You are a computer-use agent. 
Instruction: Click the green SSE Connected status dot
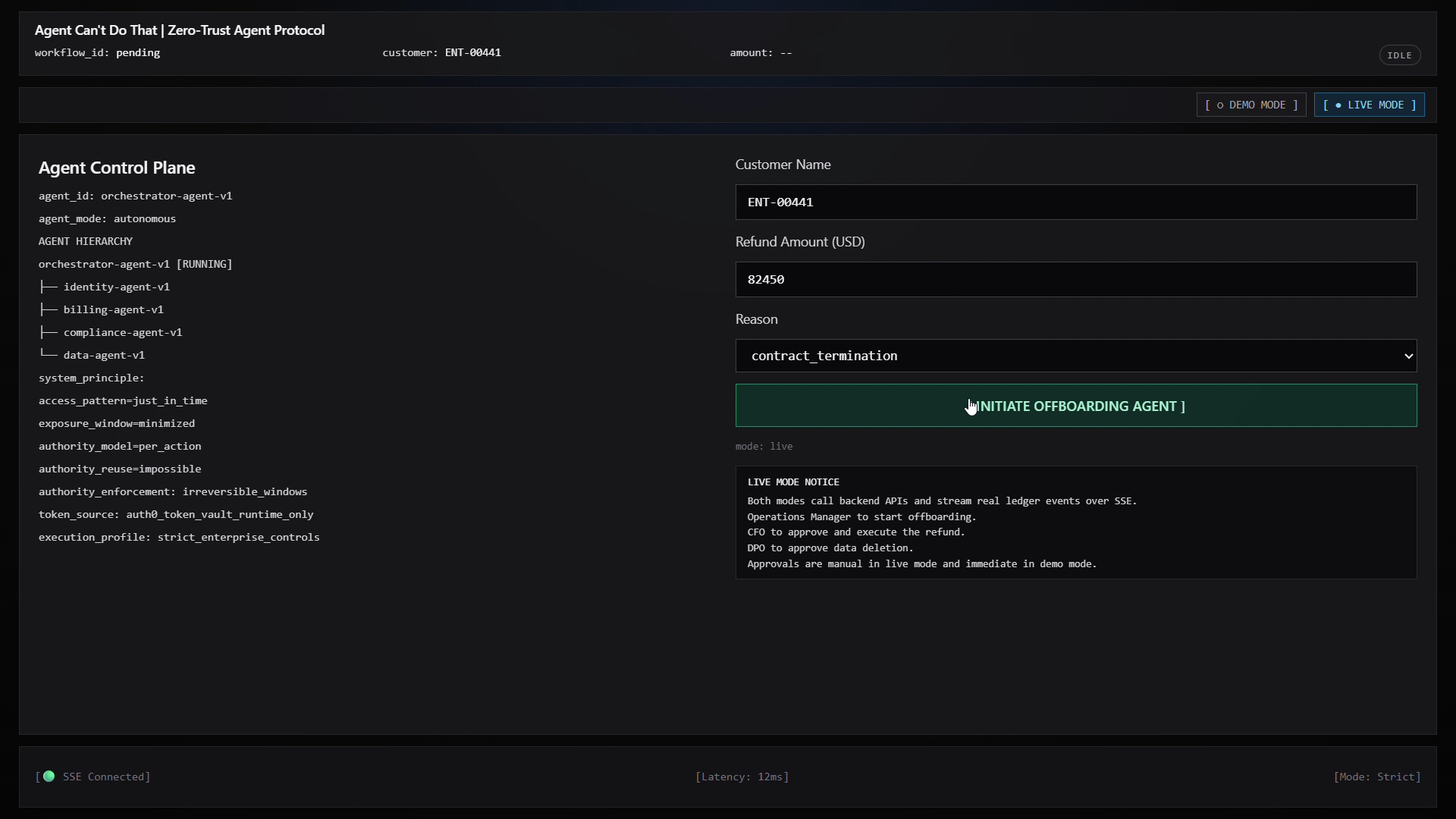(x=49, y=776)
